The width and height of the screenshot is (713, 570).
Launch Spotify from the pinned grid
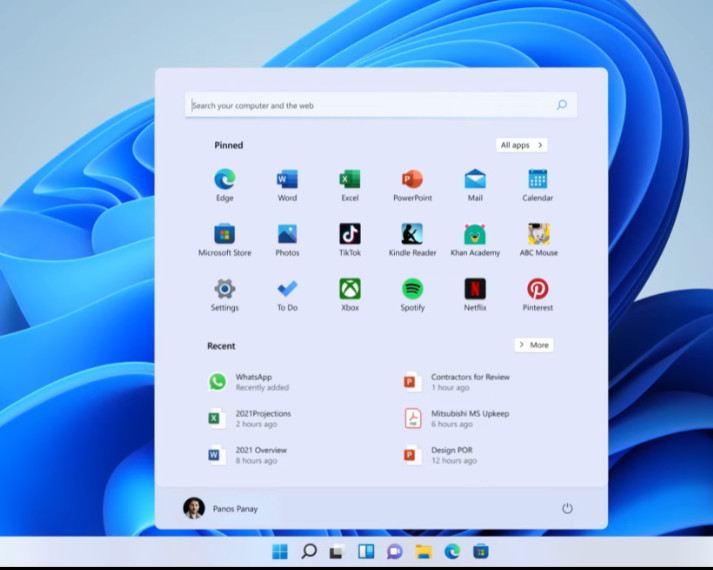point(412,290)
